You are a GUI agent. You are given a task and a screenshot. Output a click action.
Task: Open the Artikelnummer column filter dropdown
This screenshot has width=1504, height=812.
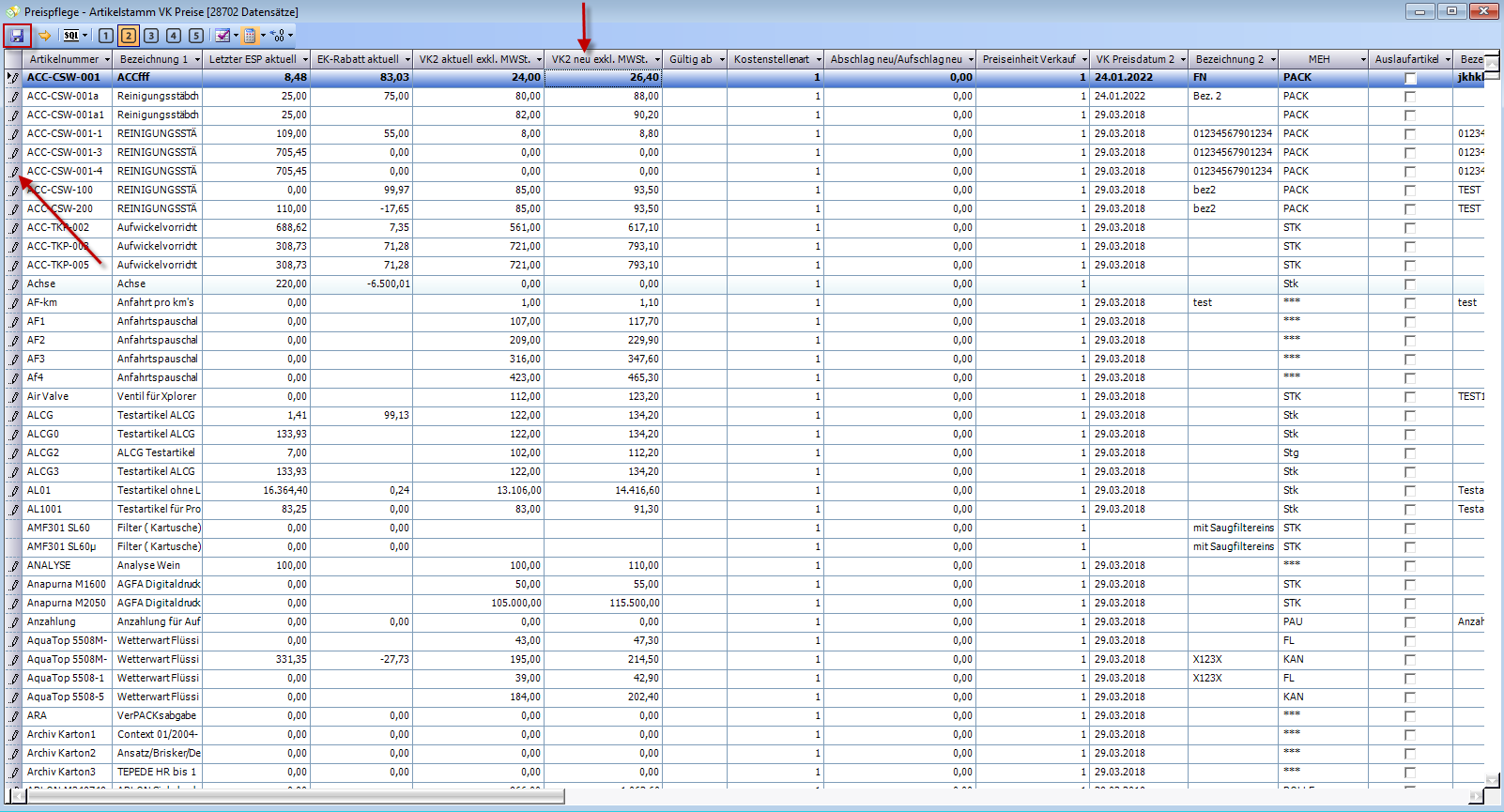pyautogui.click(x=106, y=59)
